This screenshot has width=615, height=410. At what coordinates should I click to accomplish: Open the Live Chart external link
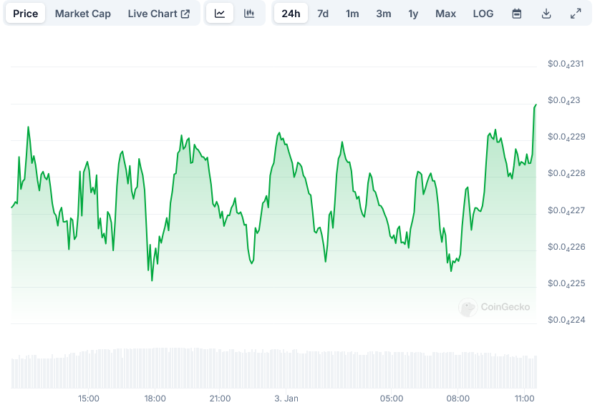pos(159,14)
